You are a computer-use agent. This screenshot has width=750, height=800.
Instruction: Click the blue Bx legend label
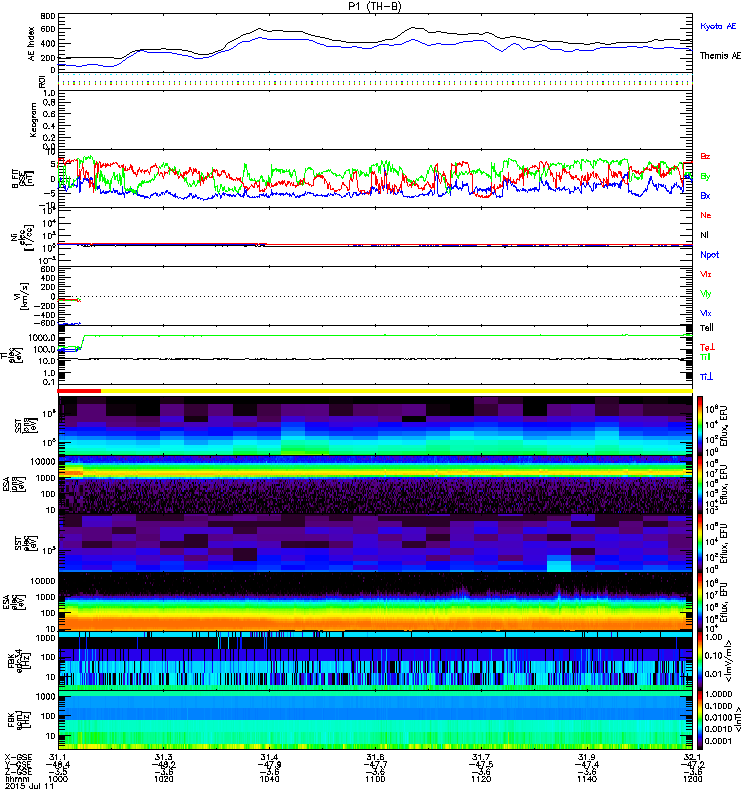tap(706, 196)
